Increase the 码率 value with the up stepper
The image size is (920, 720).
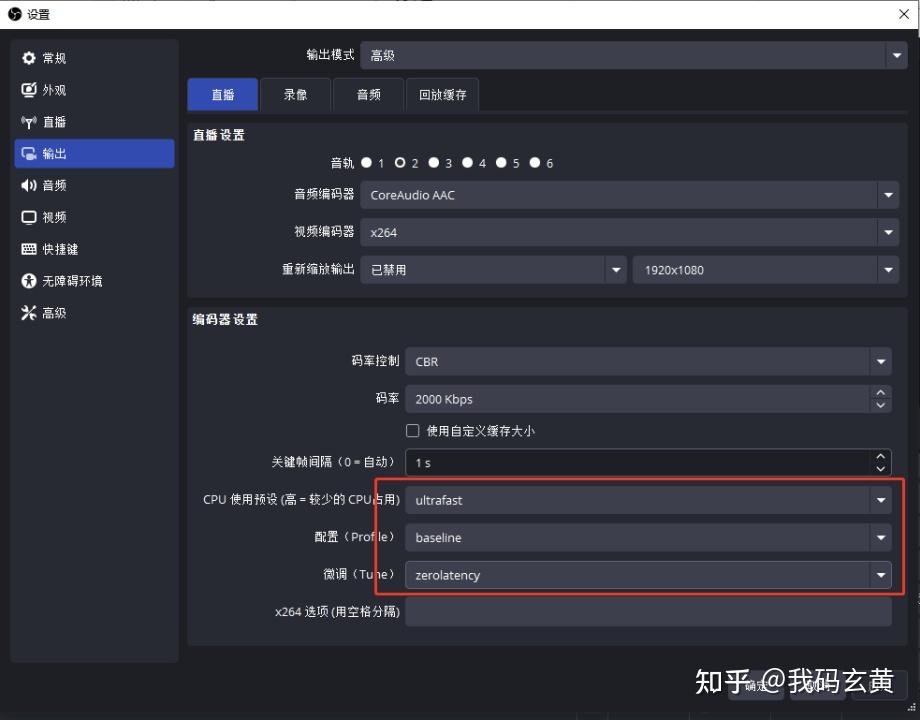pyautogui.click(x=879, y=392)
